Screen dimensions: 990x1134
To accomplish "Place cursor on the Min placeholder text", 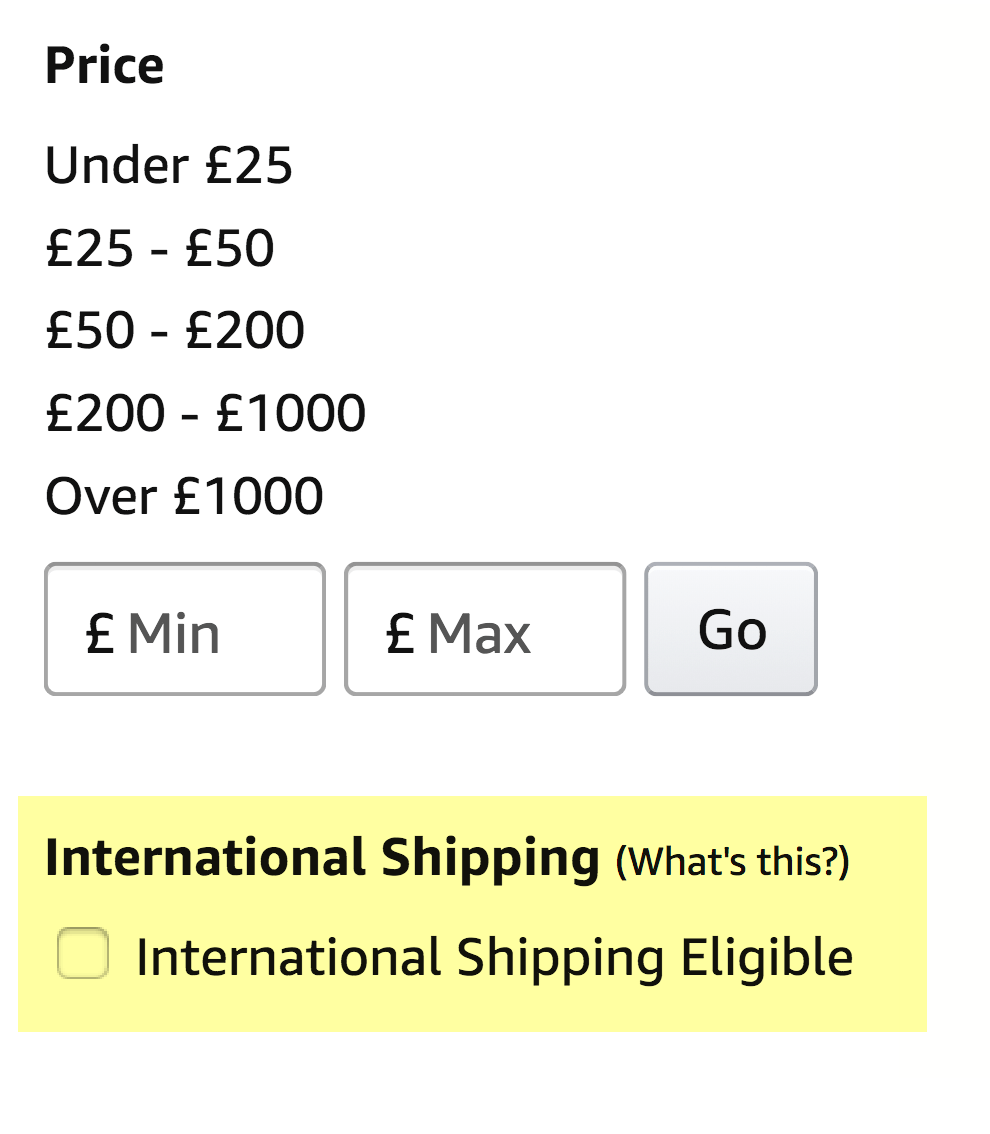I will [174, 633].
